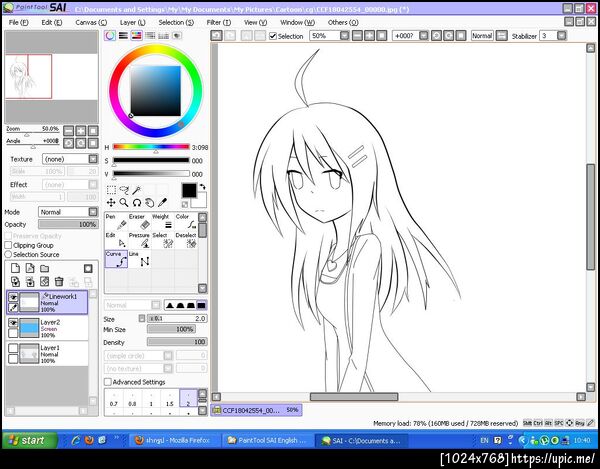Select the Pen tool
Viewport: 600px width, 469px height.
pyautogui.click(x=116, y=221)
